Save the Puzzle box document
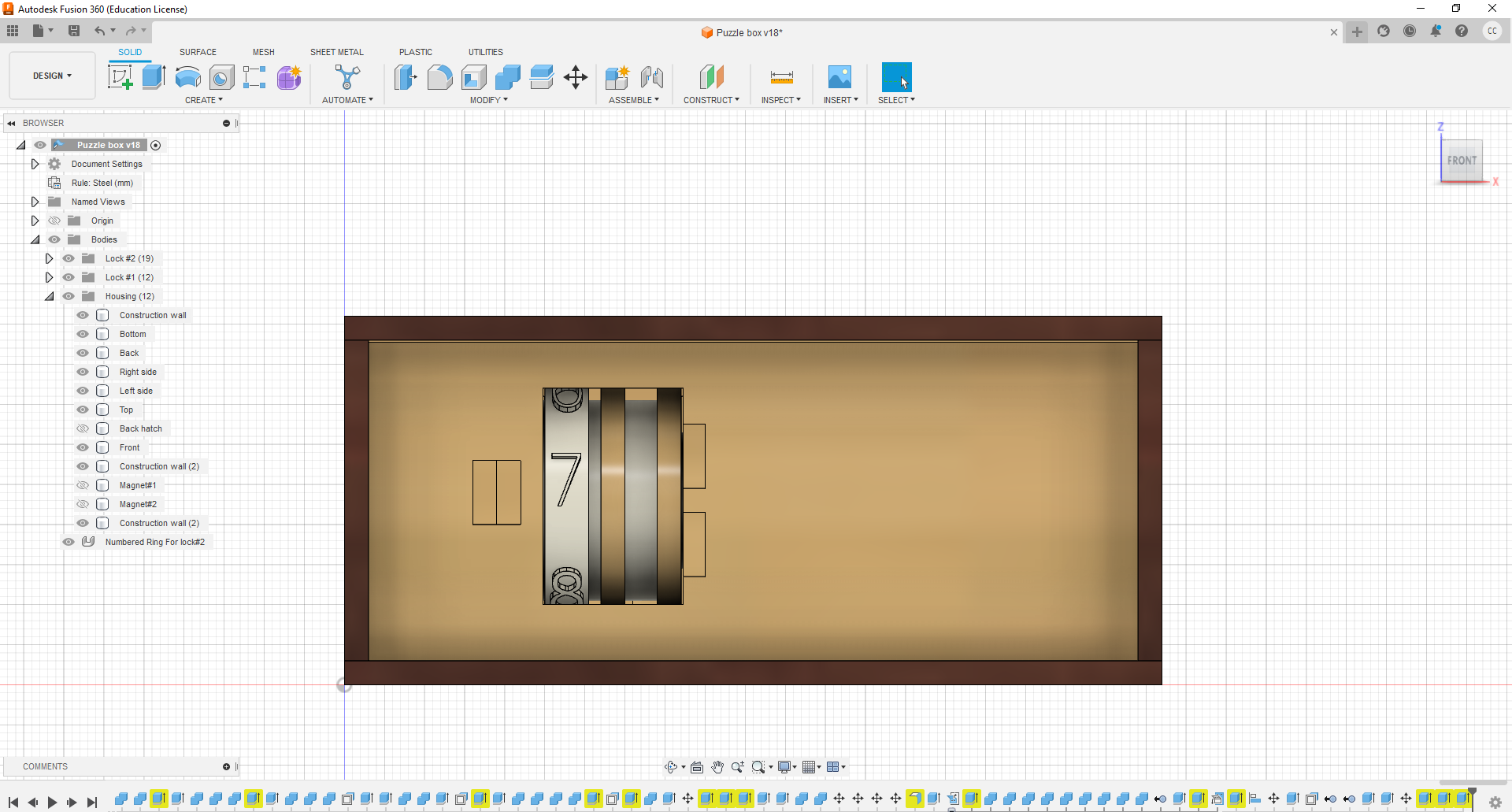Screen dimensions: 1512x812 [74, 31]
